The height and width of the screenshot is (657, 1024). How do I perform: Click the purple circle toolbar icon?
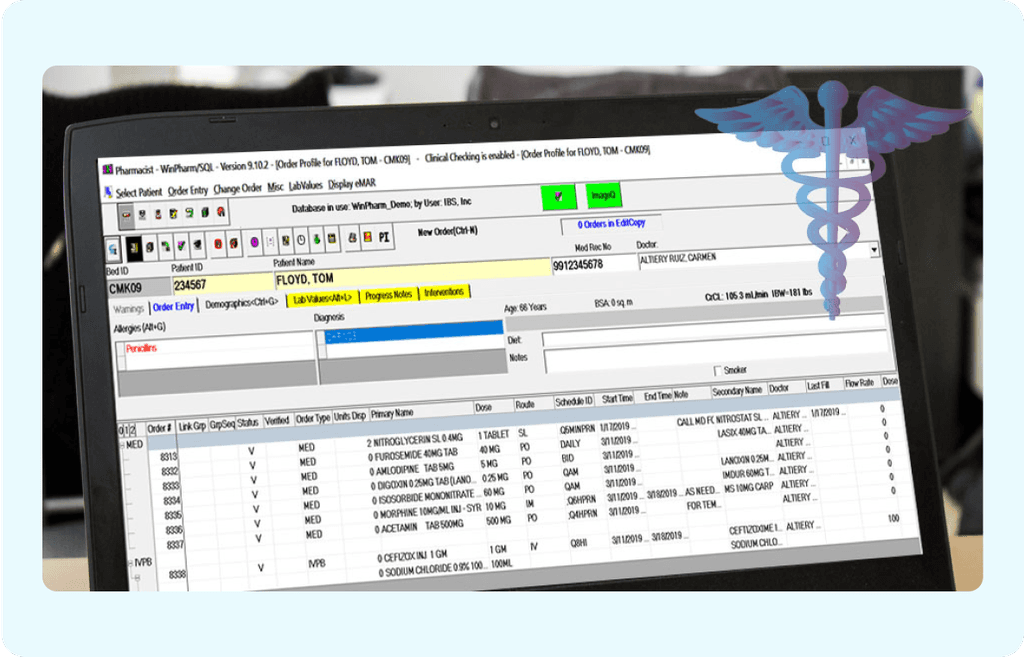click(x=255, y=240)
